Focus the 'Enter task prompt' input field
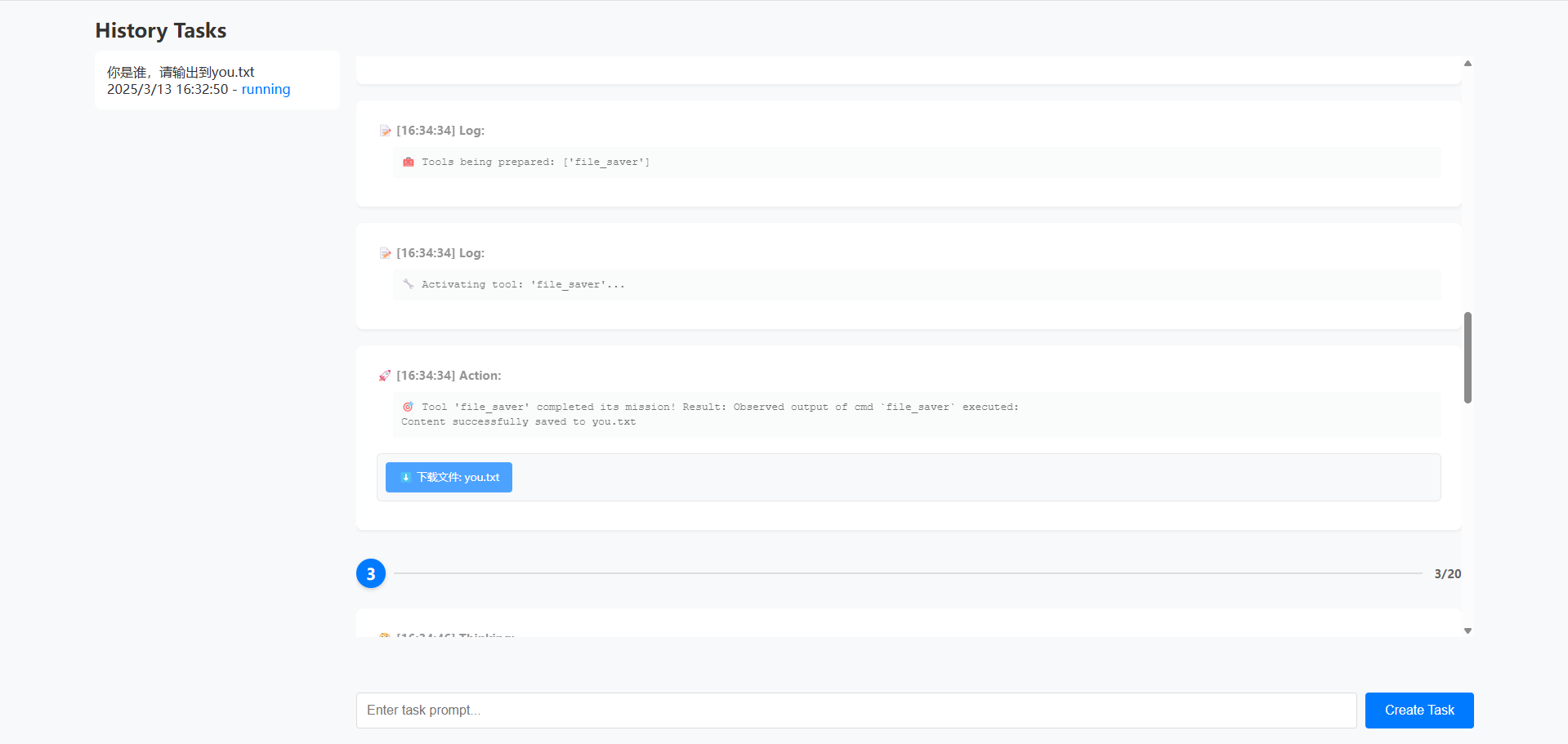 pyautogui.click(x=855, y=711)
